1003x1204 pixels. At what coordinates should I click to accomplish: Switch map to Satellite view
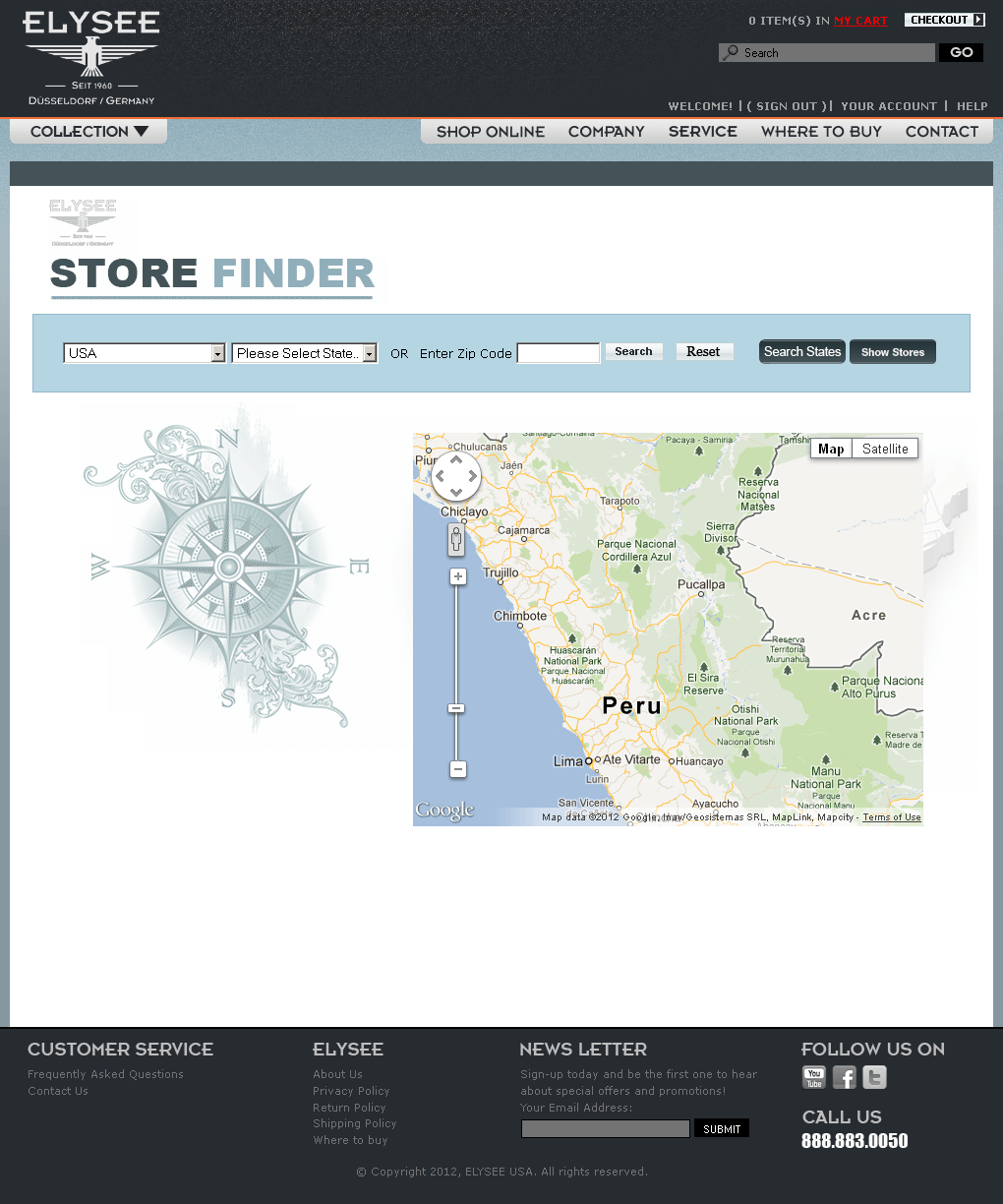[885, 449]
